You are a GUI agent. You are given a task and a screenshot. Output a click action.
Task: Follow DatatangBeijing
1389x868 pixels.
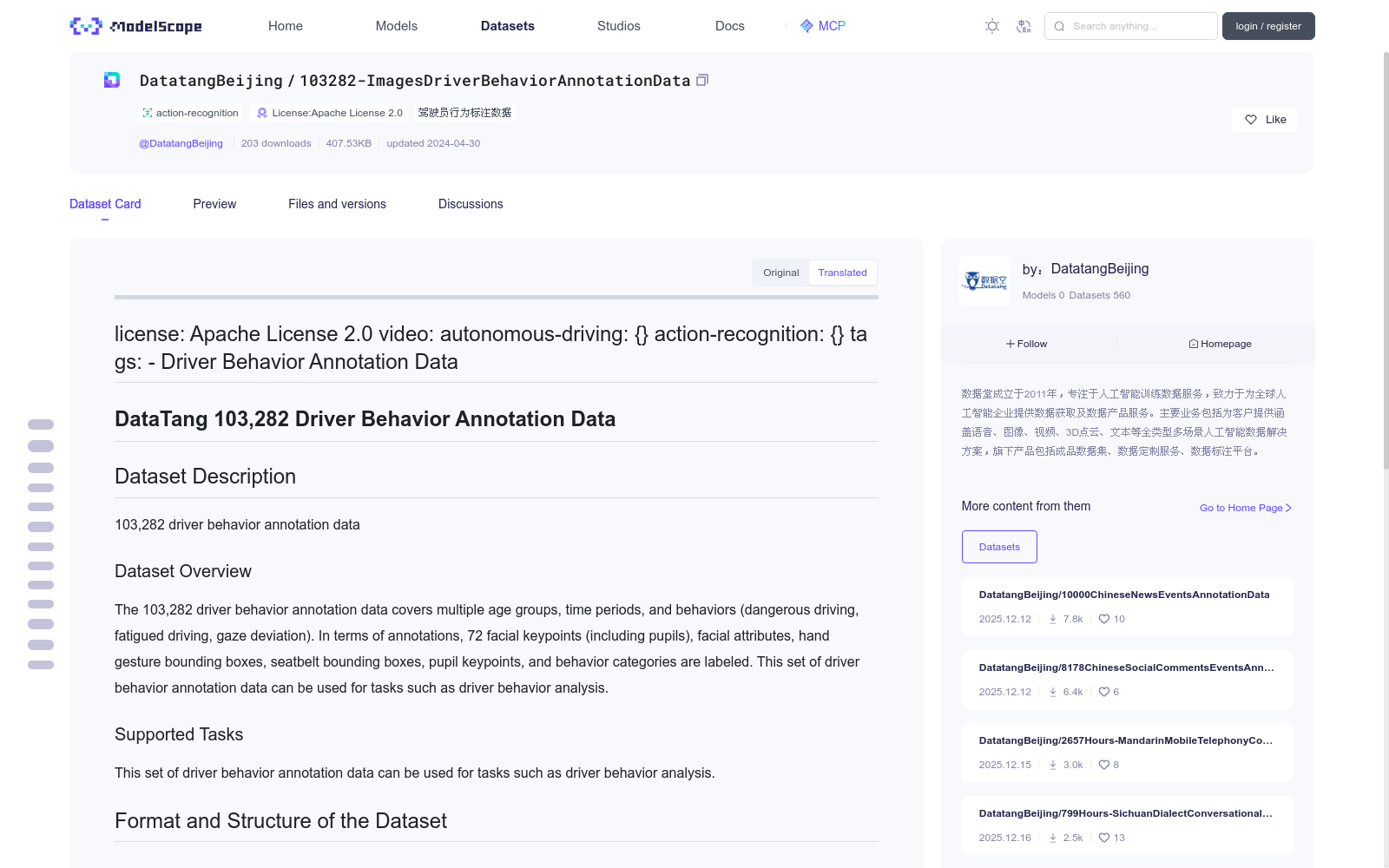tap(1027, 344)
